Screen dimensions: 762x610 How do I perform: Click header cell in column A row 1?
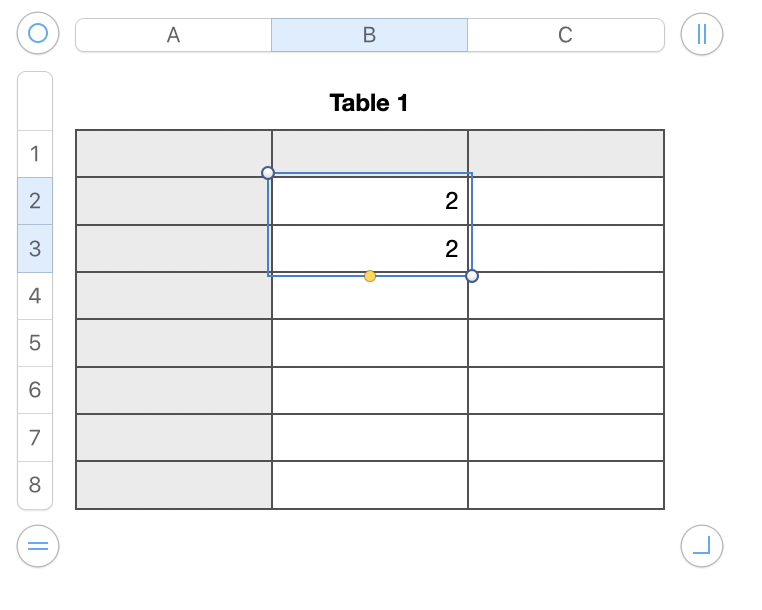173,154
